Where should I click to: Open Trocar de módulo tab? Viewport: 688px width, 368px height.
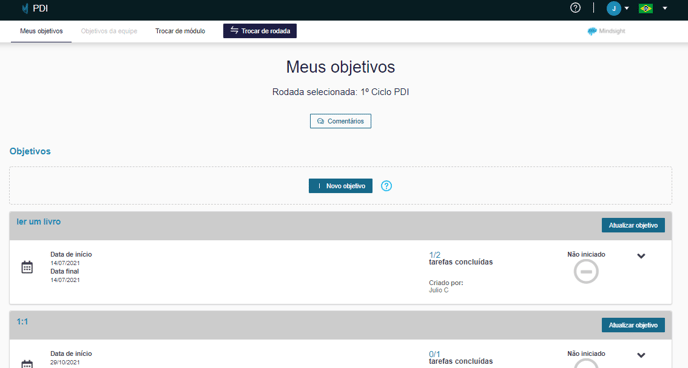click(180, 31)
